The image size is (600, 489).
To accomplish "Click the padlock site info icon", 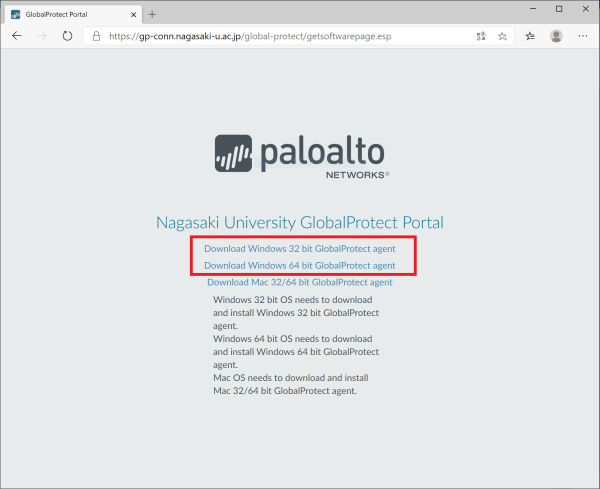I will tap(96, 35).
